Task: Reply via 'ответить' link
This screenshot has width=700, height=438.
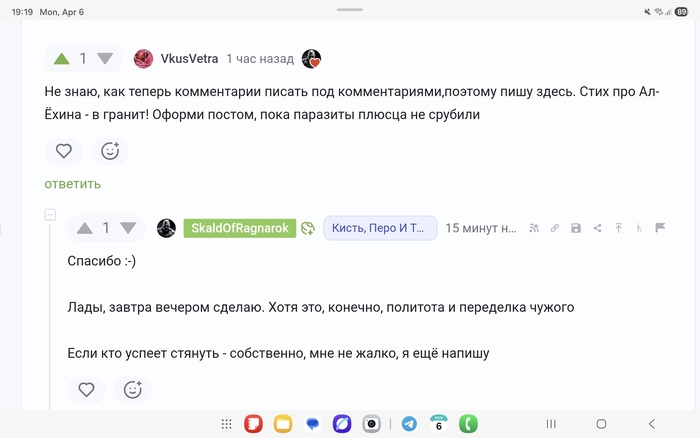Action: coord(73,184)
